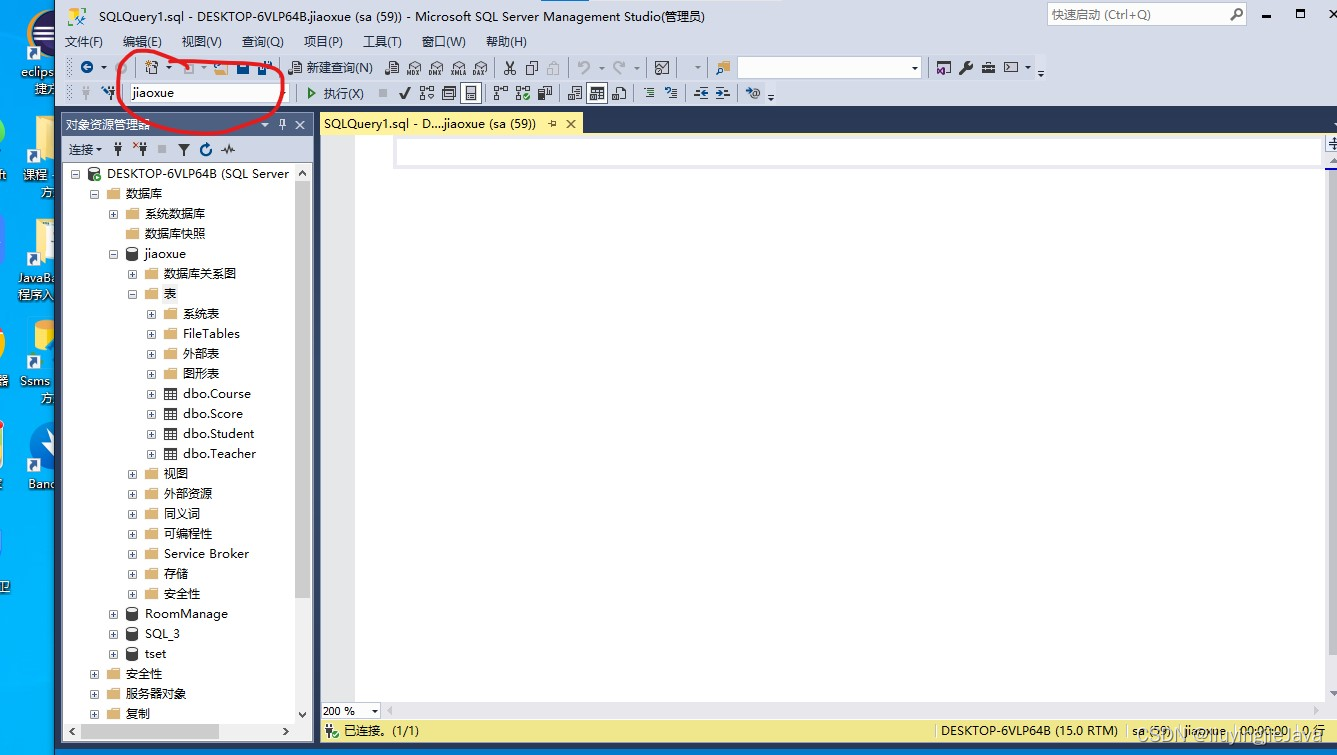This screenshot has width=1337, height=755.
Task: Toggle Include Actual Execution Plan
Action: coord(501,93)
